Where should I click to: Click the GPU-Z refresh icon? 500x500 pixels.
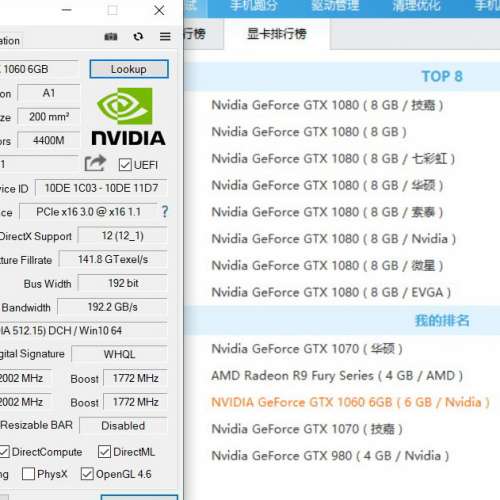coord(138,36)
